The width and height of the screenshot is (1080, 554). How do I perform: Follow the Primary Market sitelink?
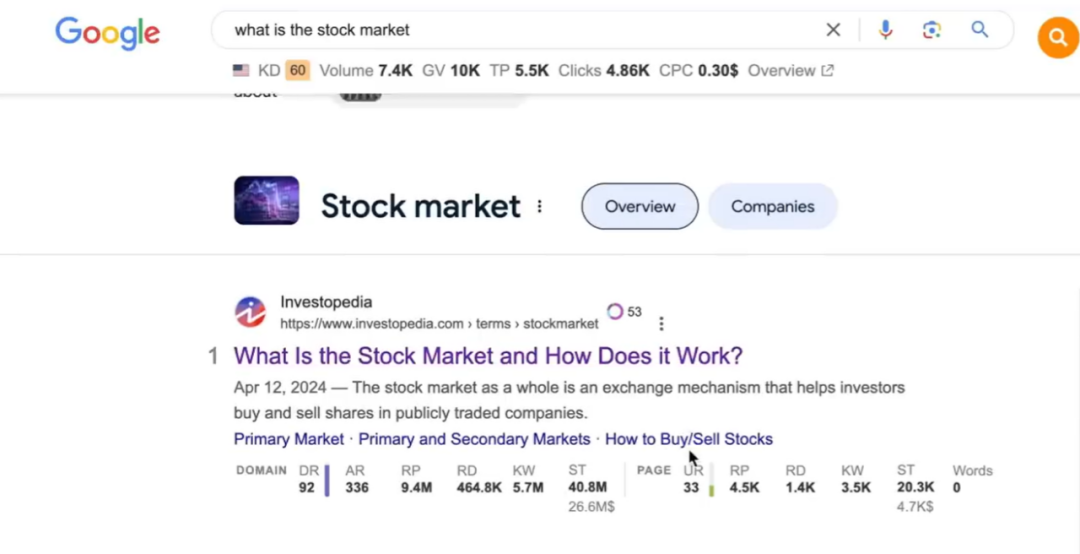tap(288, 439)
